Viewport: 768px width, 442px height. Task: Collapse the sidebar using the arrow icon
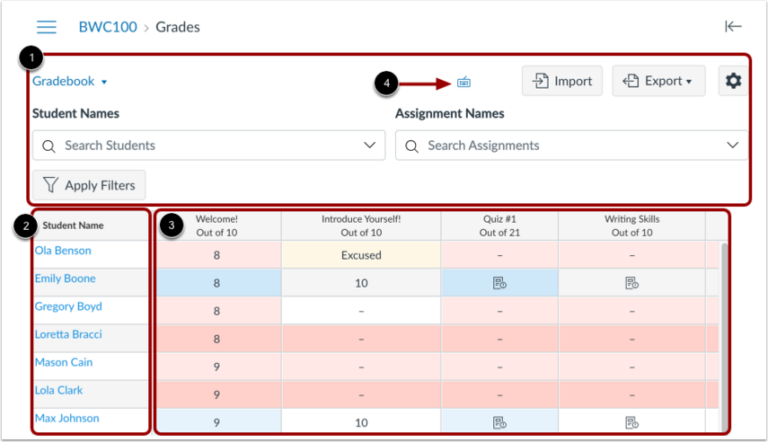coord(733,27)
